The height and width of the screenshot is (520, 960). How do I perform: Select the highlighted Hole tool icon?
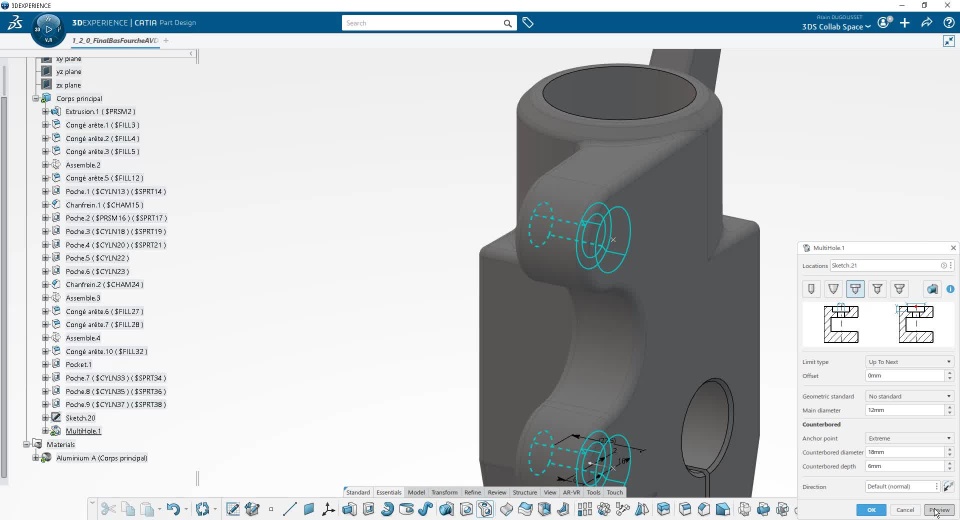(x=485, y=509)
